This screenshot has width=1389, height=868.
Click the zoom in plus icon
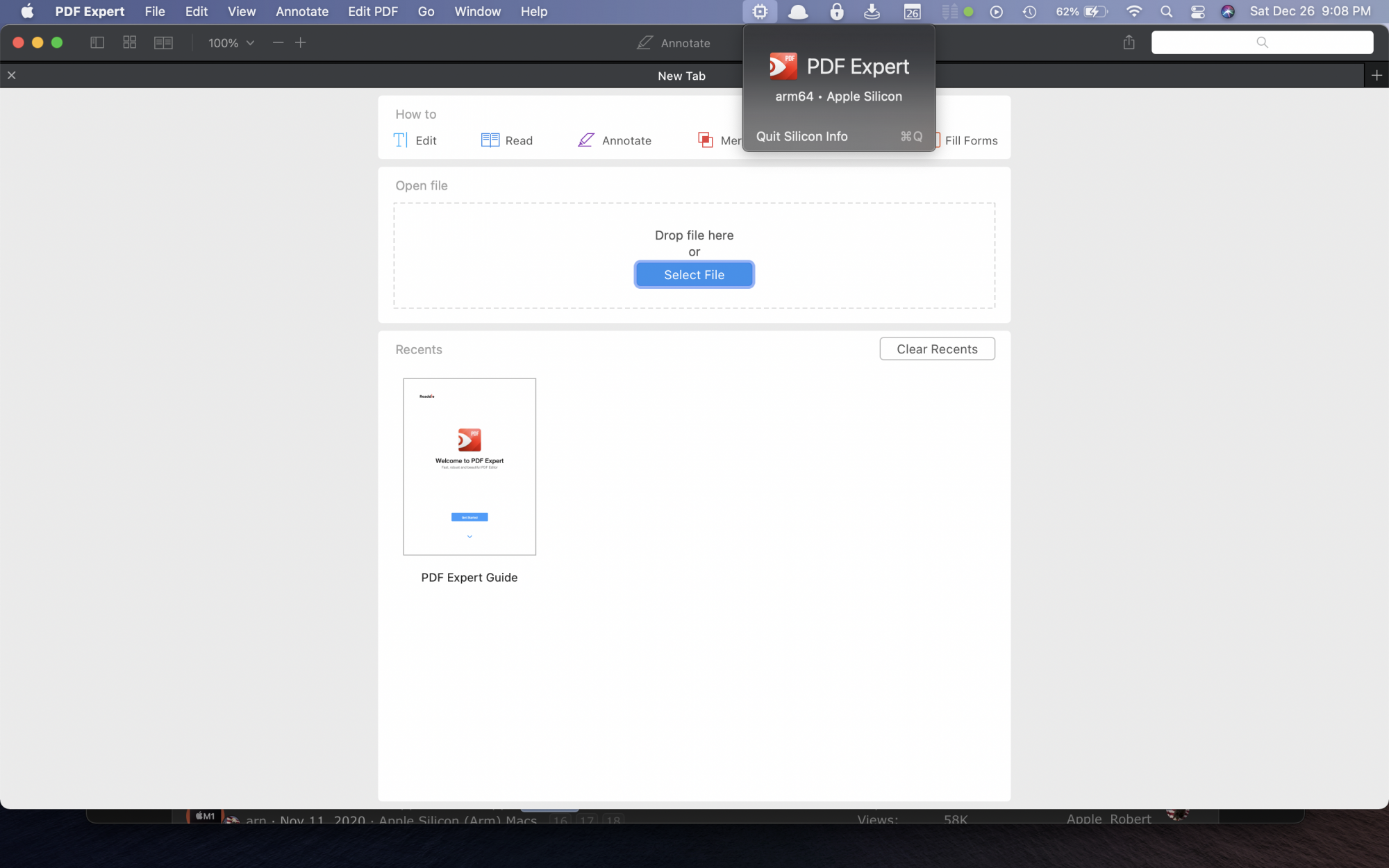coord(301,42)
